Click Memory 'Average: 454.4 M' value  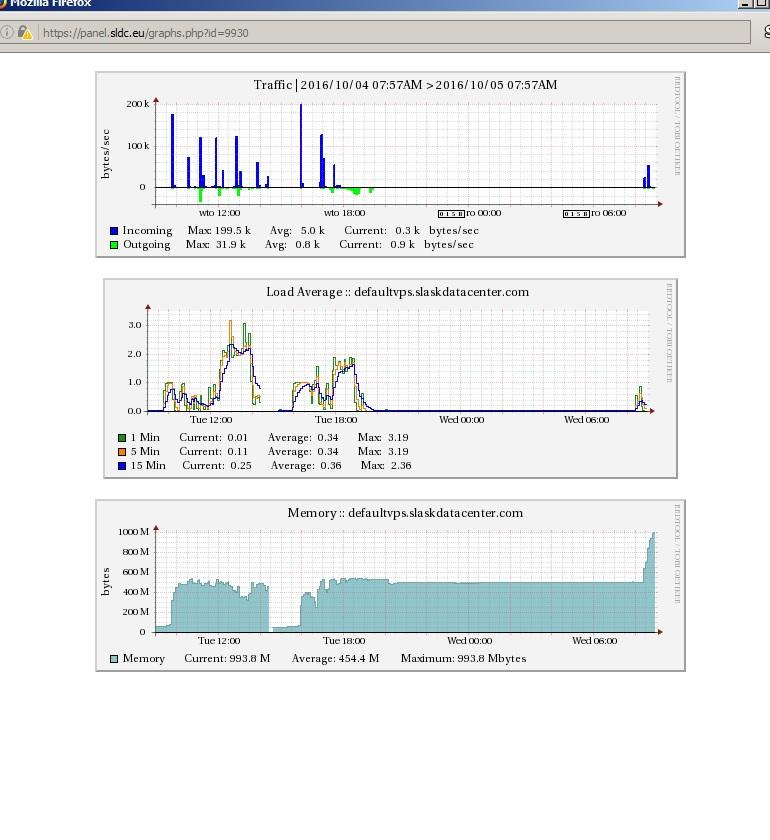[x=335, y=658]
